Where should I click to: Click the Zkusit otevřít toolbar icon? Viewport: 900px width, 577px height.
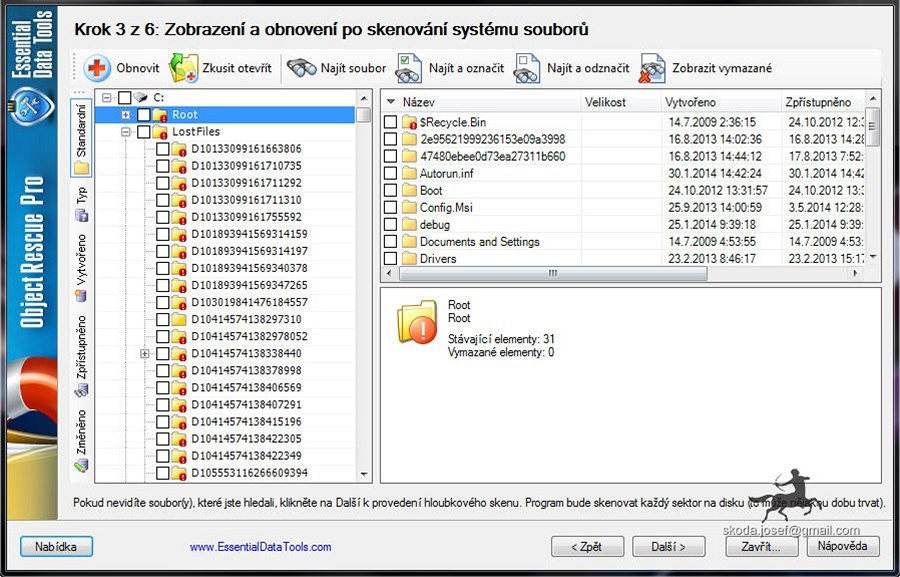184,69
